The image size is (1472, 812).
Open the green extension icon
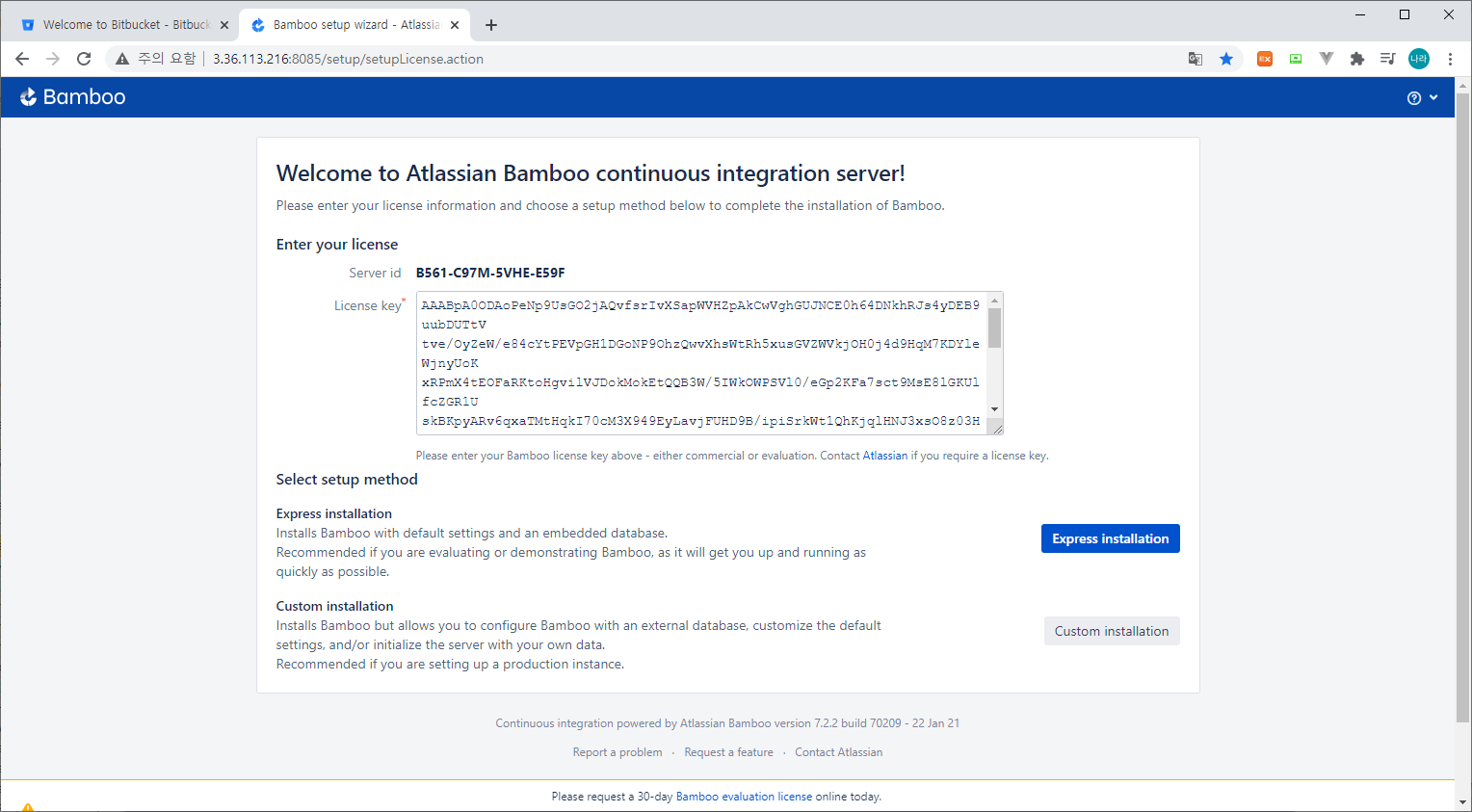click(1296, 59)
